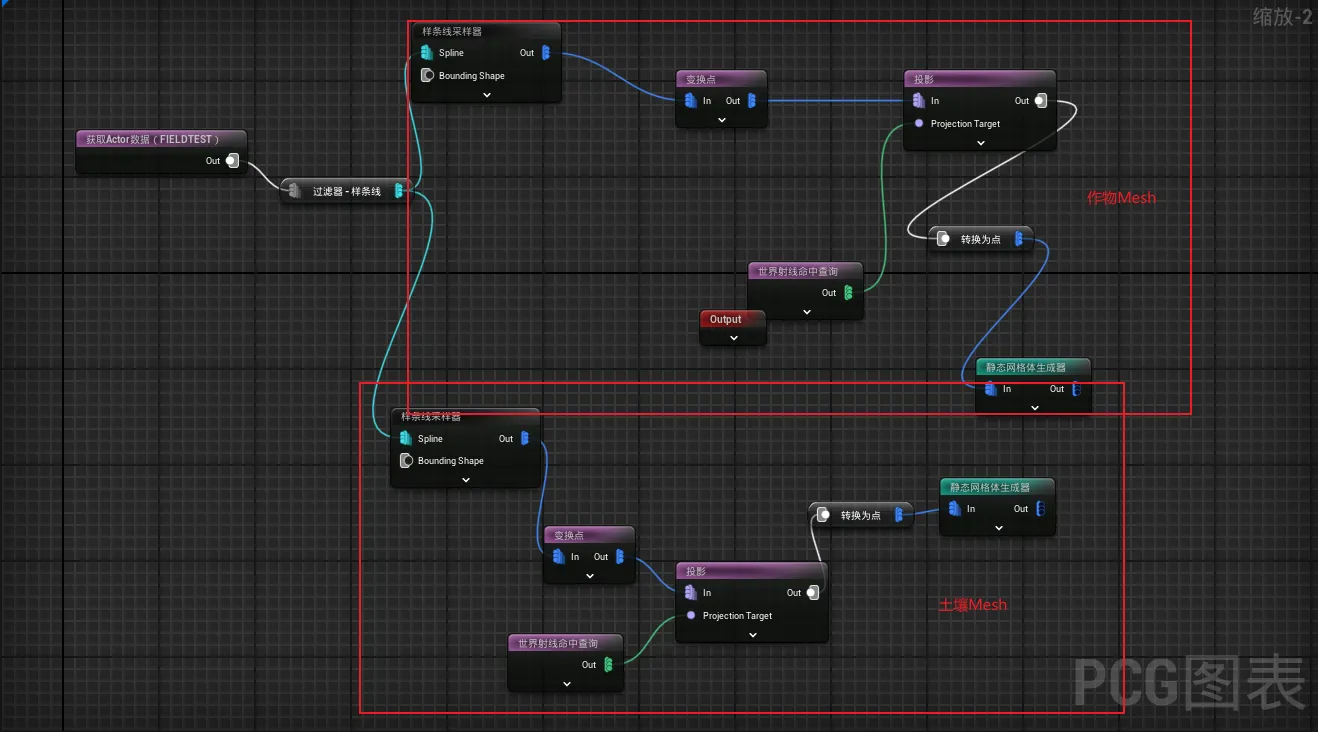This screenshot has height=732, width=1318.
Task: Click Projection Target pin in the 作物Mesh 投影 node
Action: tap(919, 124)
